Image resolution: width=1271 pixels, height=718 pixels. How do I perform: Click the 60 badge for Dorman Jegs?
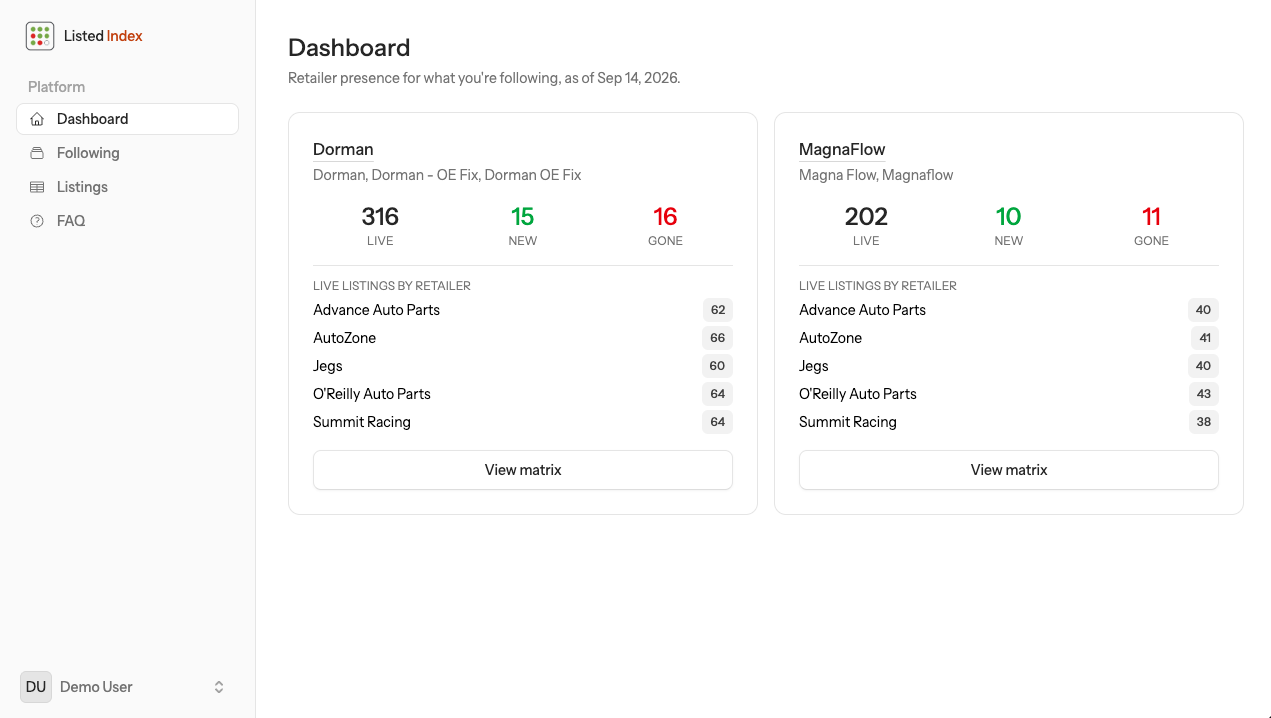(717, 366)
